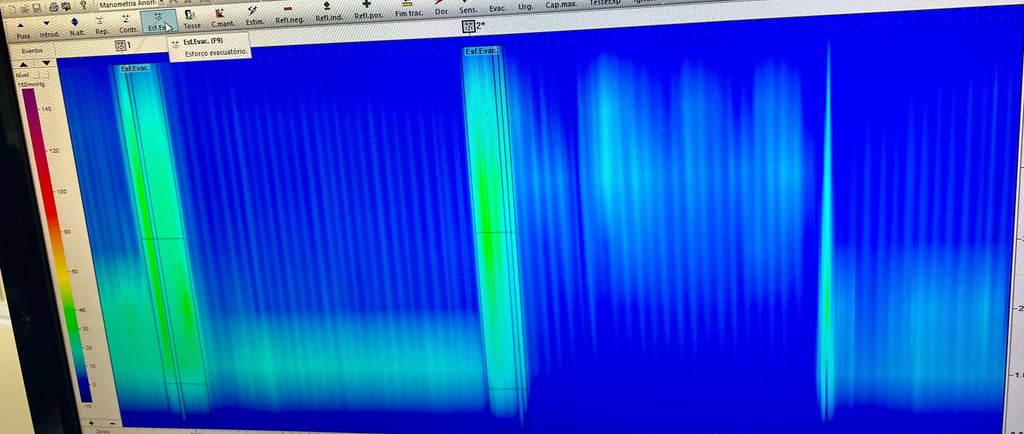1024x434 pixels.
Task: Click event marker 1 on the timeline
Action: pos(122,45)
